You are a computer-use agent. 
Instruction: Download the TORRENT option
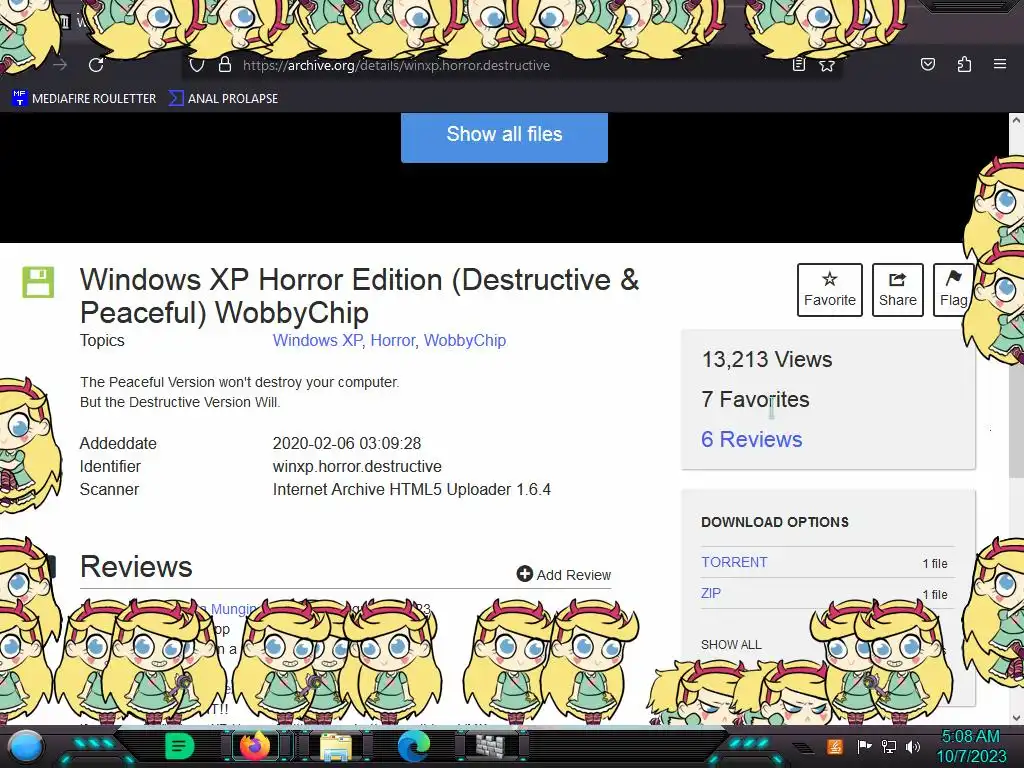tap(734, 562)
